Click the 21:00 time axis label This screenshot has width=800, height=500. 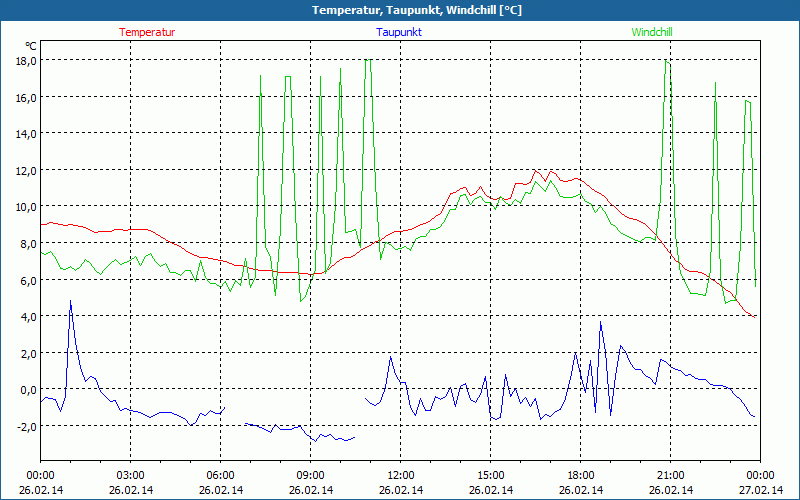(670, 476)
